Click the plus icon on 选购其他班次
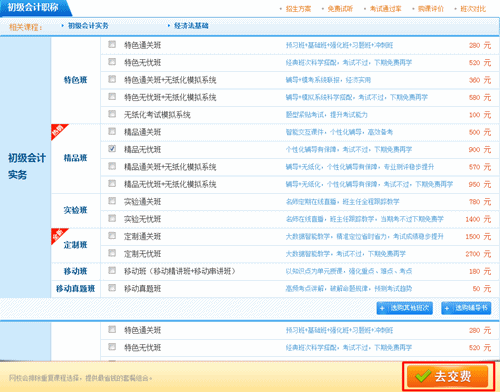 (382, 308)
